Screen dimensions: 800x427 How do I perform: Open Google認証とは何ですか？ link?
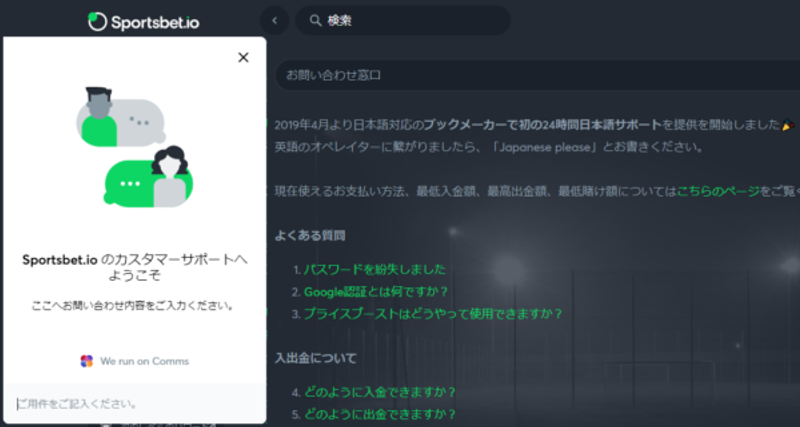[376, 292]
